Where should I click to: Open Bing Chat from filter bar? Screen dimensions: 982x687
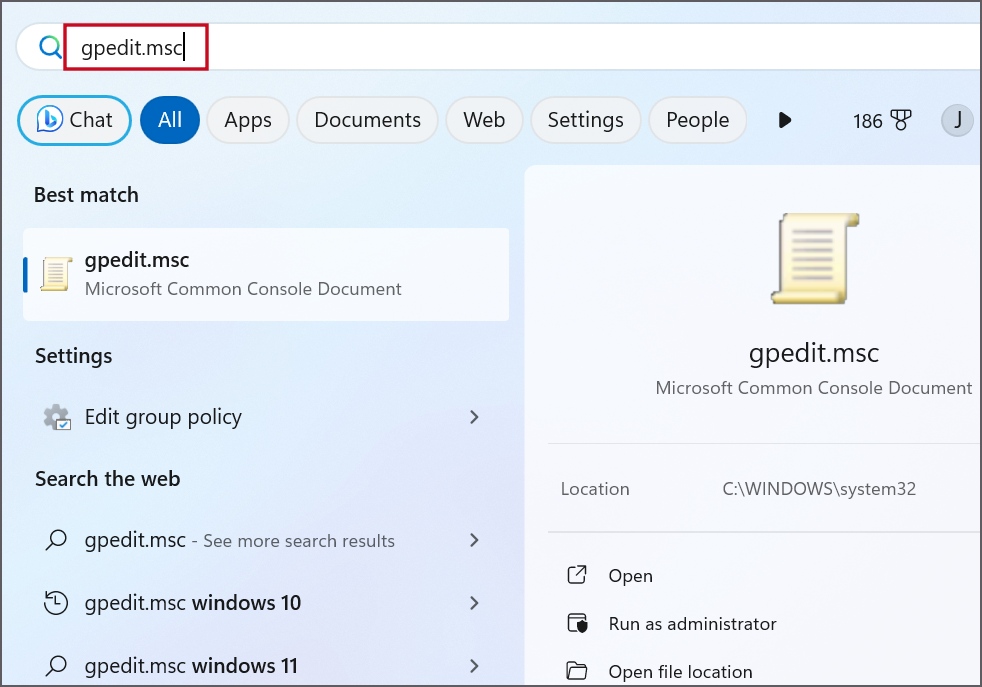75,120
